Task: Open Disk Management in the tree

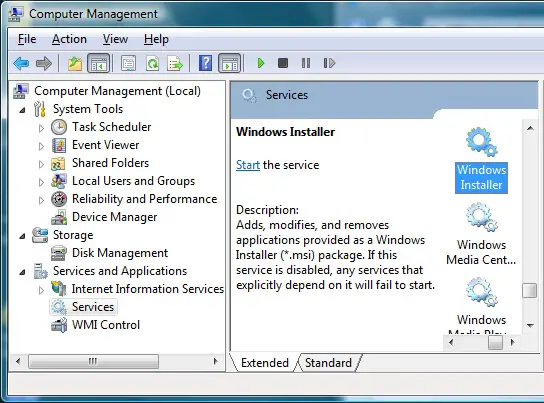Action: pyautogui.click(x=120, y=253)
